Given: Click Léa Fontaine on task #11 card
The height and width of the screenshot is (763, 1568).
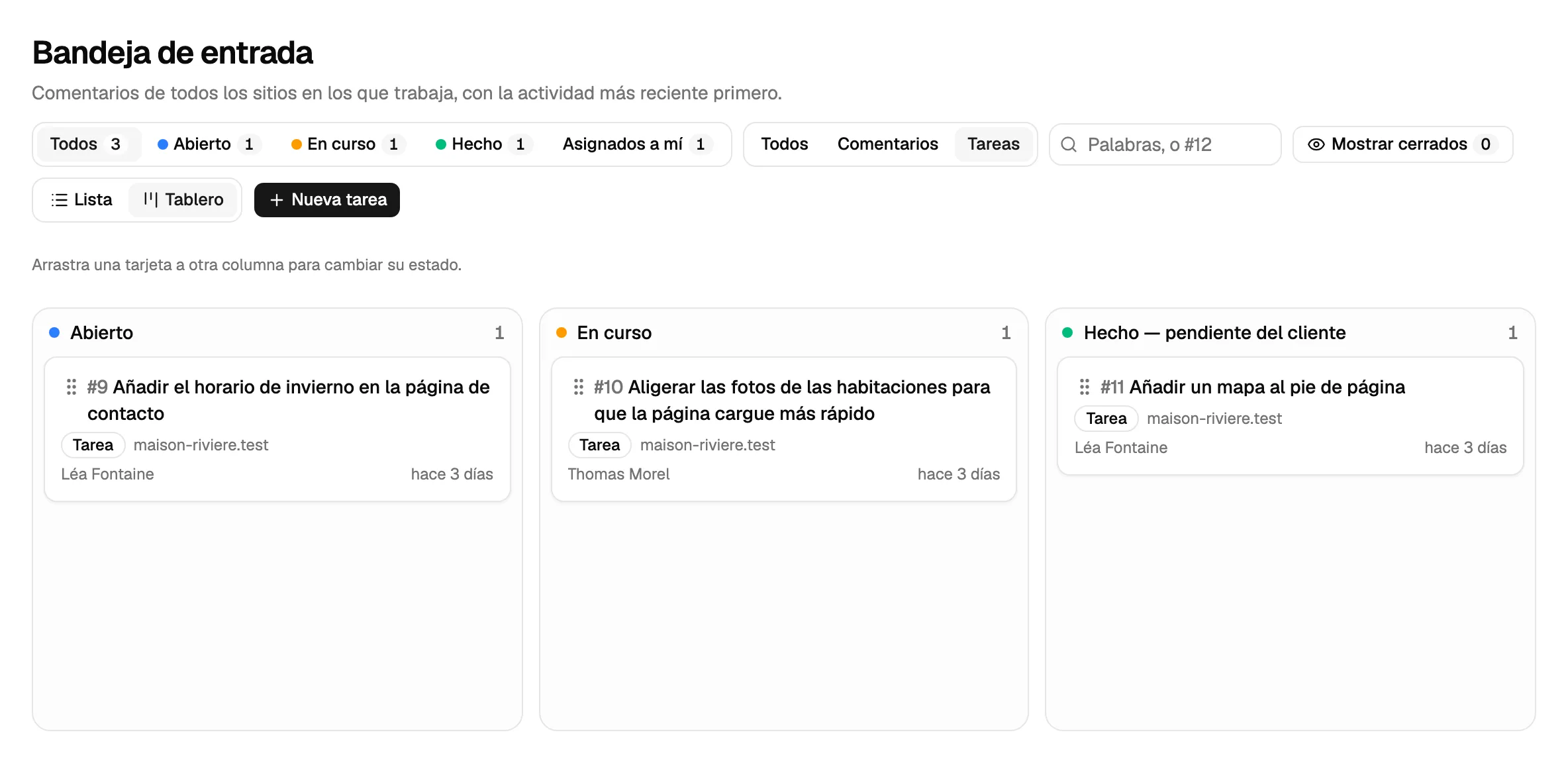Looking at the screenshot, I should [1120, 448].
